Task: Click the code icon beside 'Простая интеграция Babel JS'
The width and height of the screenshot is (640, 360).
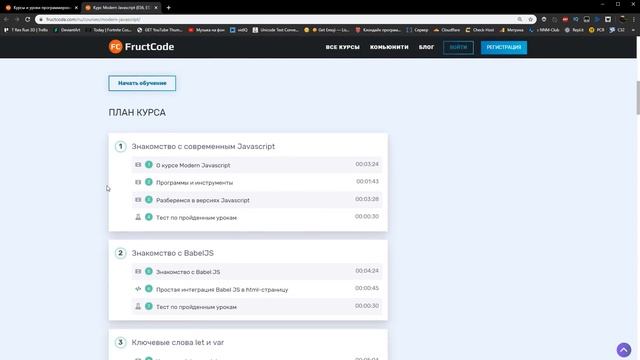Action: tap(138, 289)
